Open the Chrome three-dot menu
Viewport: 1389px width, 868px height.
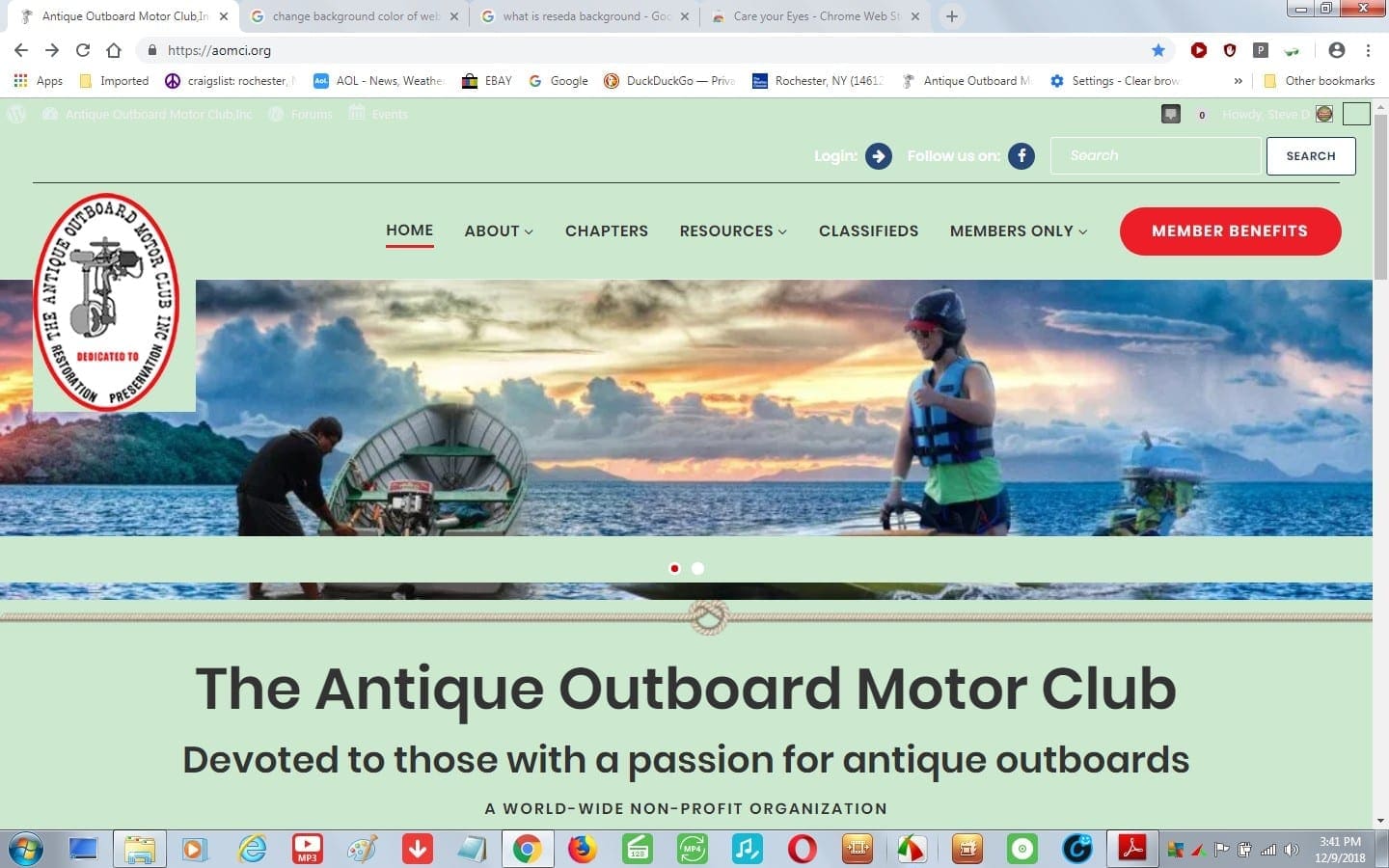click(x=1368, y=50)
